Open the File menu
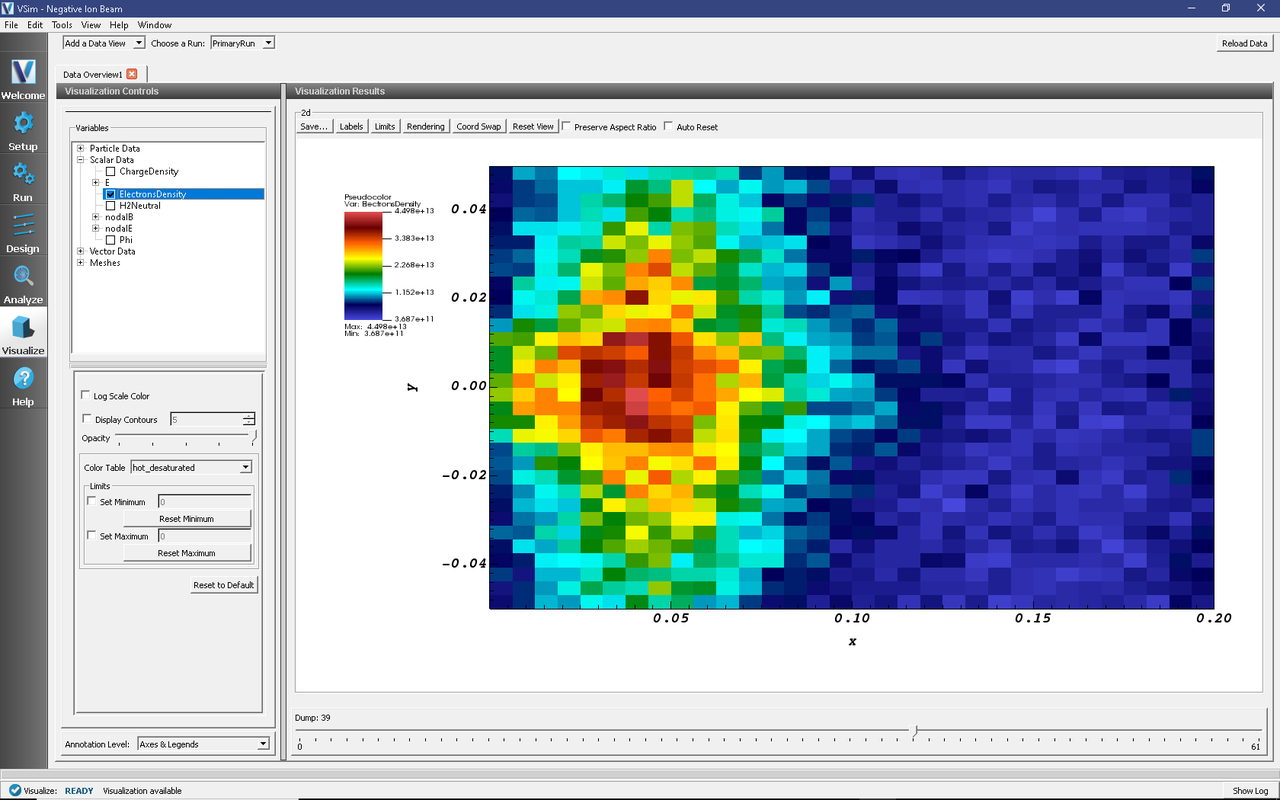This screenshot has height=800, width=1280. [11, 25]
